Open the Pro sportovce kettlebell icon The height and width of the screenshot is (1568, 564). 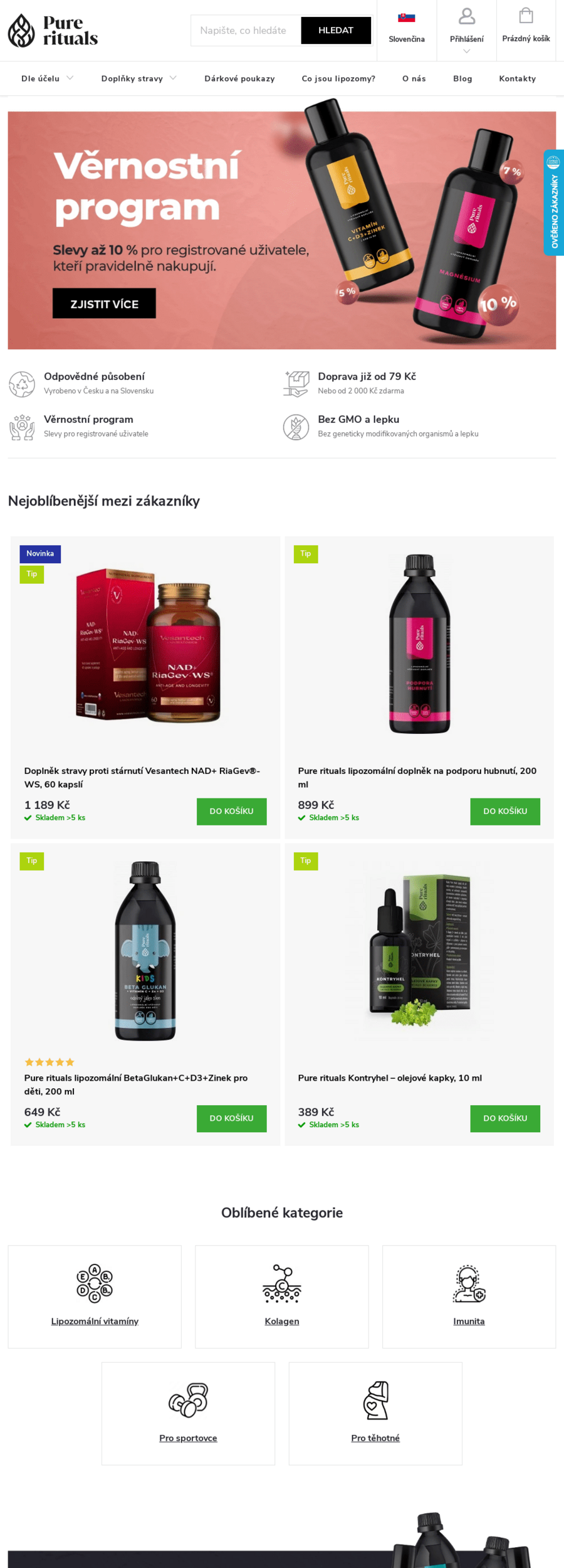click(188, 1400)
